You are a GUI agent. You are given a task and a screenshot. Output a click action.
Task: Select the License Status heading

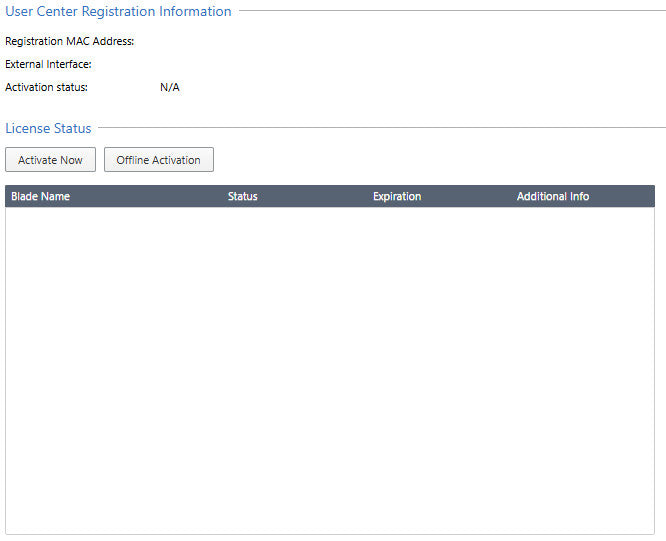click(48, 128)
